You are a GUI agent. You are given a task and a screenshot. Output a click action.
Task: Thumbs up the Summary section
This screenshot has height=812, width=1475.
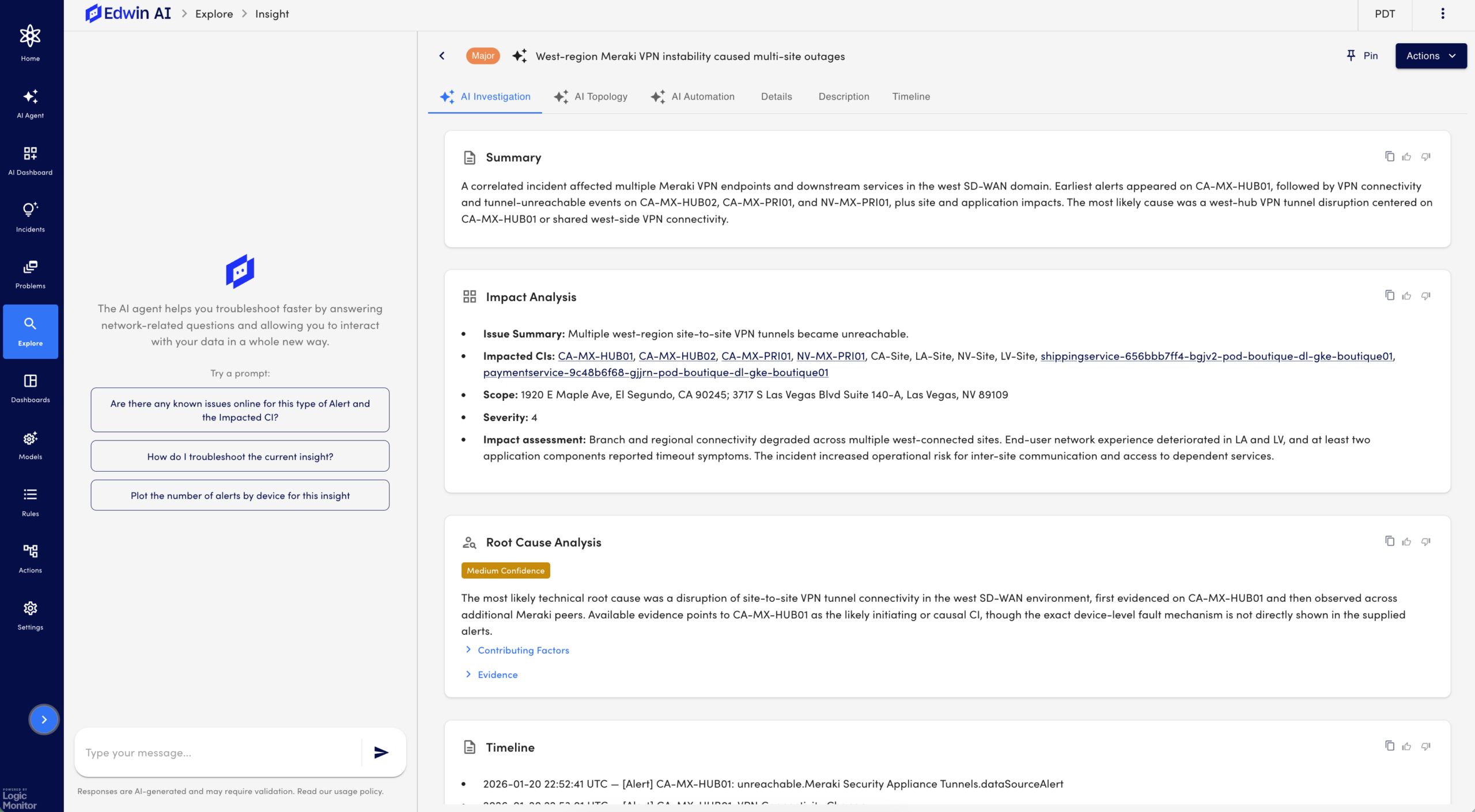(1407, 157)
